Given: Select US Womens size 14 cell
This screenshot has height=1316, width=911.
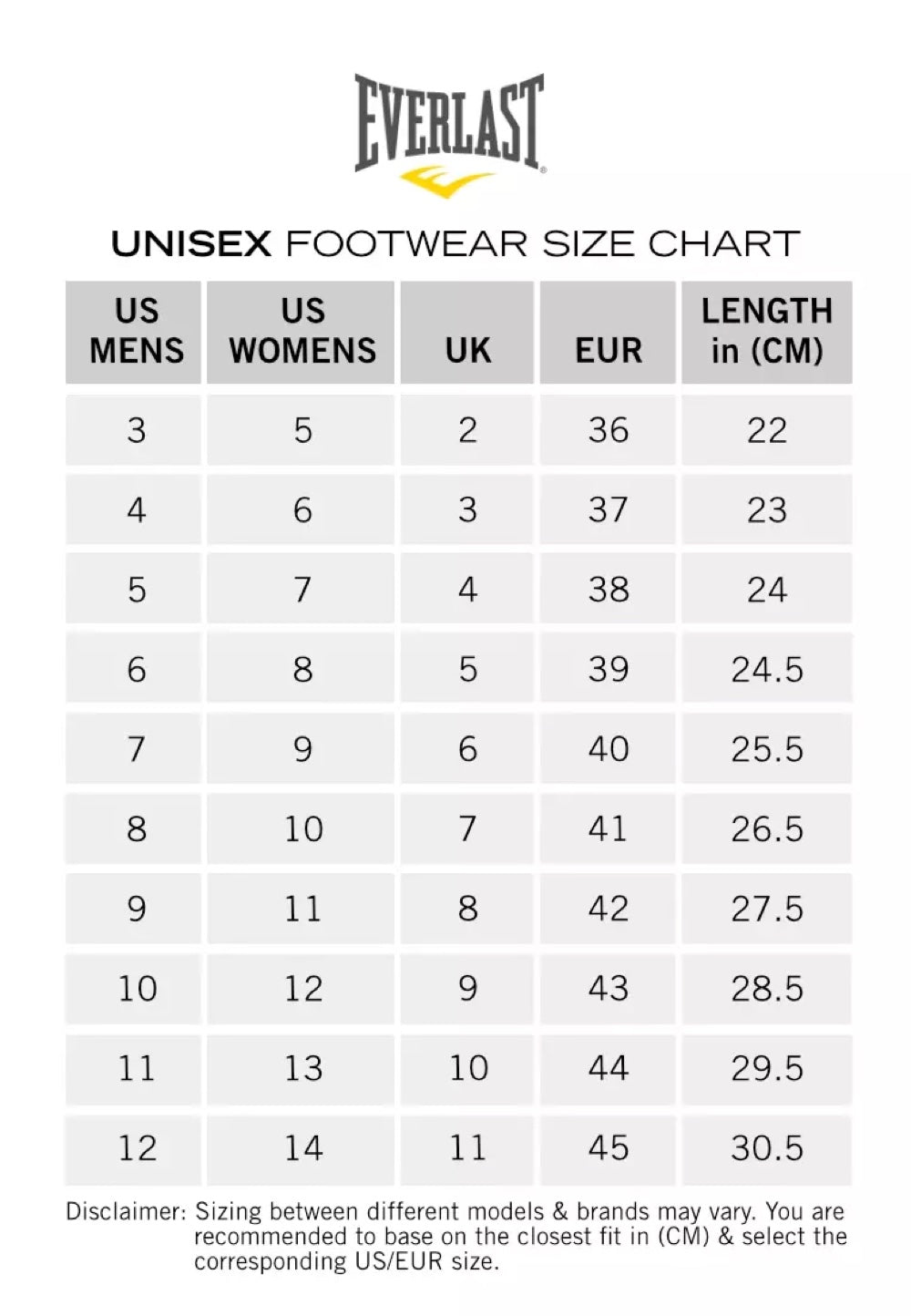Looking at the screenshot, I should (302, 1148).
